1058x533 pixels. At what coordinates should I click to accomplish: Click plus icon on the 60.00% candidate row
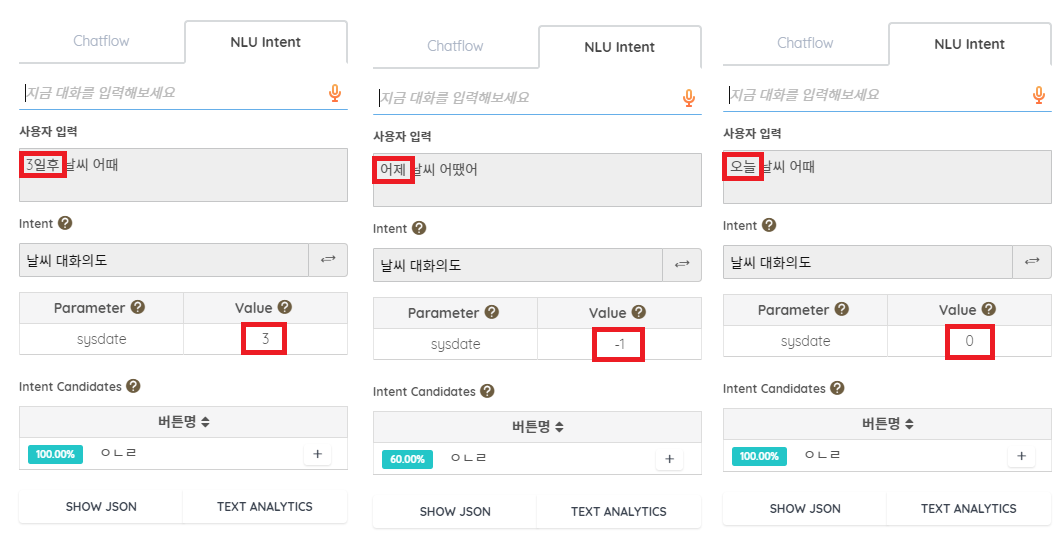(669, 459)
